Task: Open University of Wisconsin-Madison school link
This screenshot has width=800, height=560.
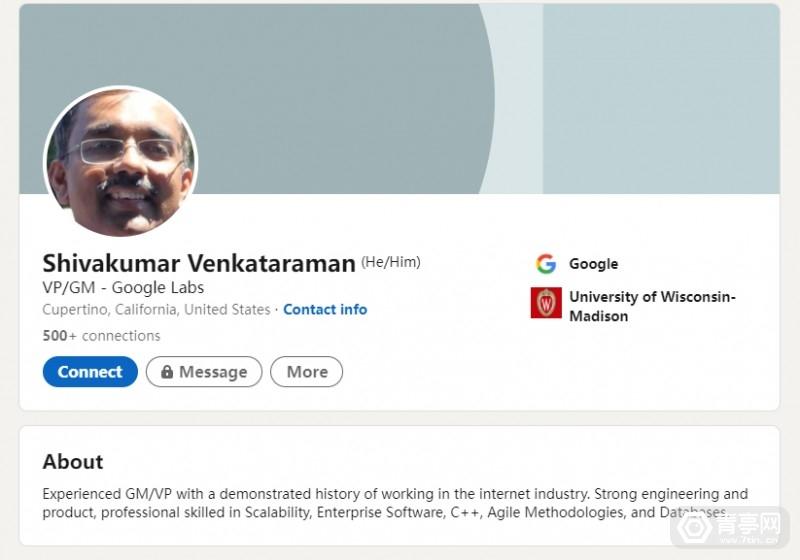Action: tap(652, 306)
